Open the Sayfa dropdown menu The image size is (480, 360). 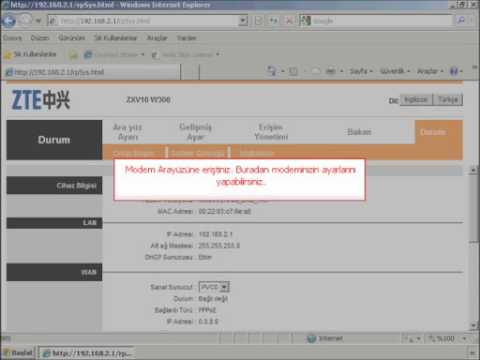361,71
